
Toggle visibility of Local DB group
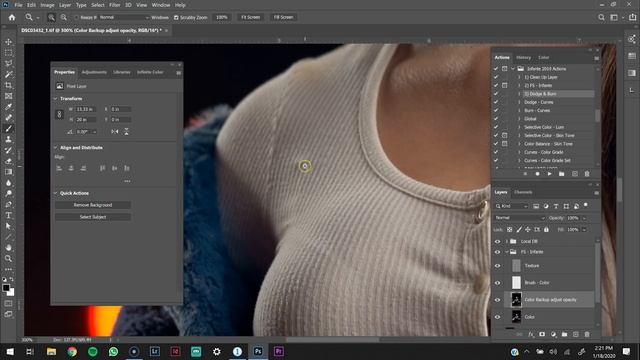pyautogui.click(x=497, y=242)
